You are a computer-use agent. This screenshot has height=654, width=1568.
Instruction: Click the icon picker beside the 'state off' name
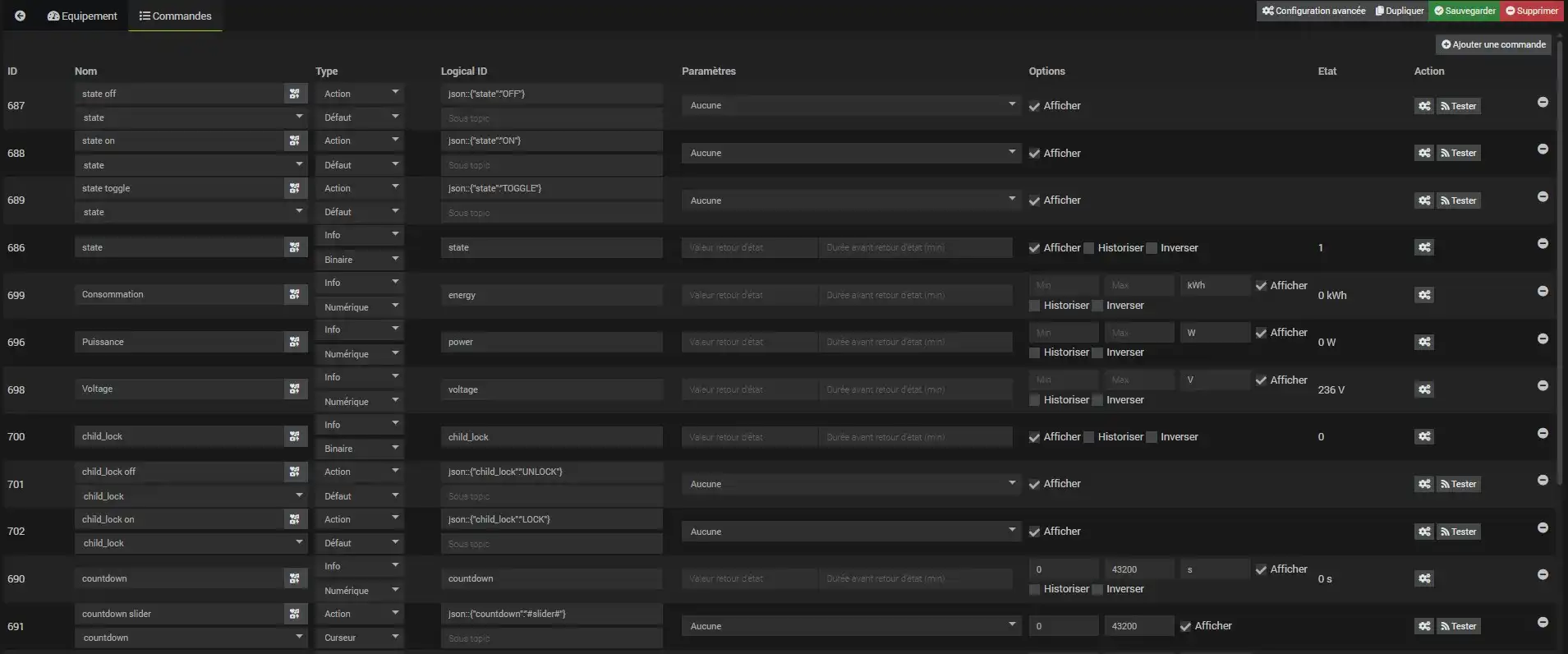click(x=295, y=94)
